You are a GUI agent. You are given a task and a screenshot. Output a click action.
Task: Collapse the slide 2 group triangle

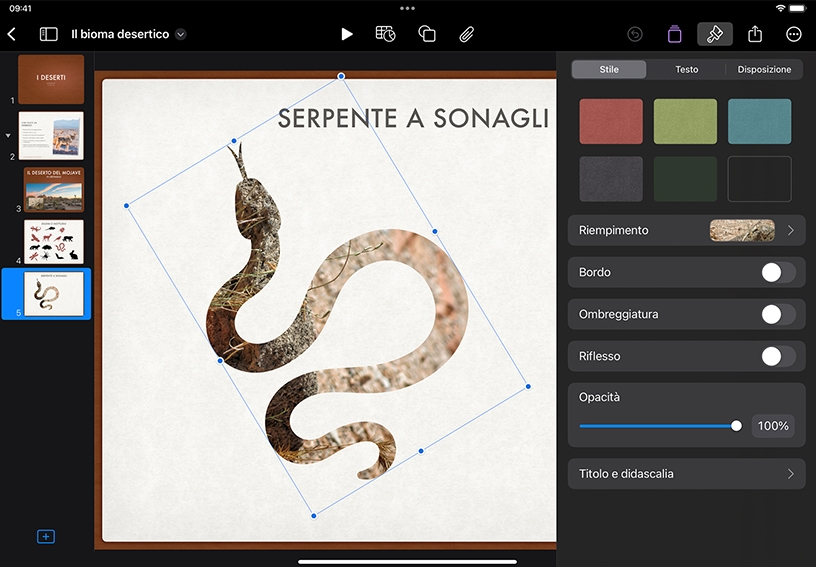8,136
